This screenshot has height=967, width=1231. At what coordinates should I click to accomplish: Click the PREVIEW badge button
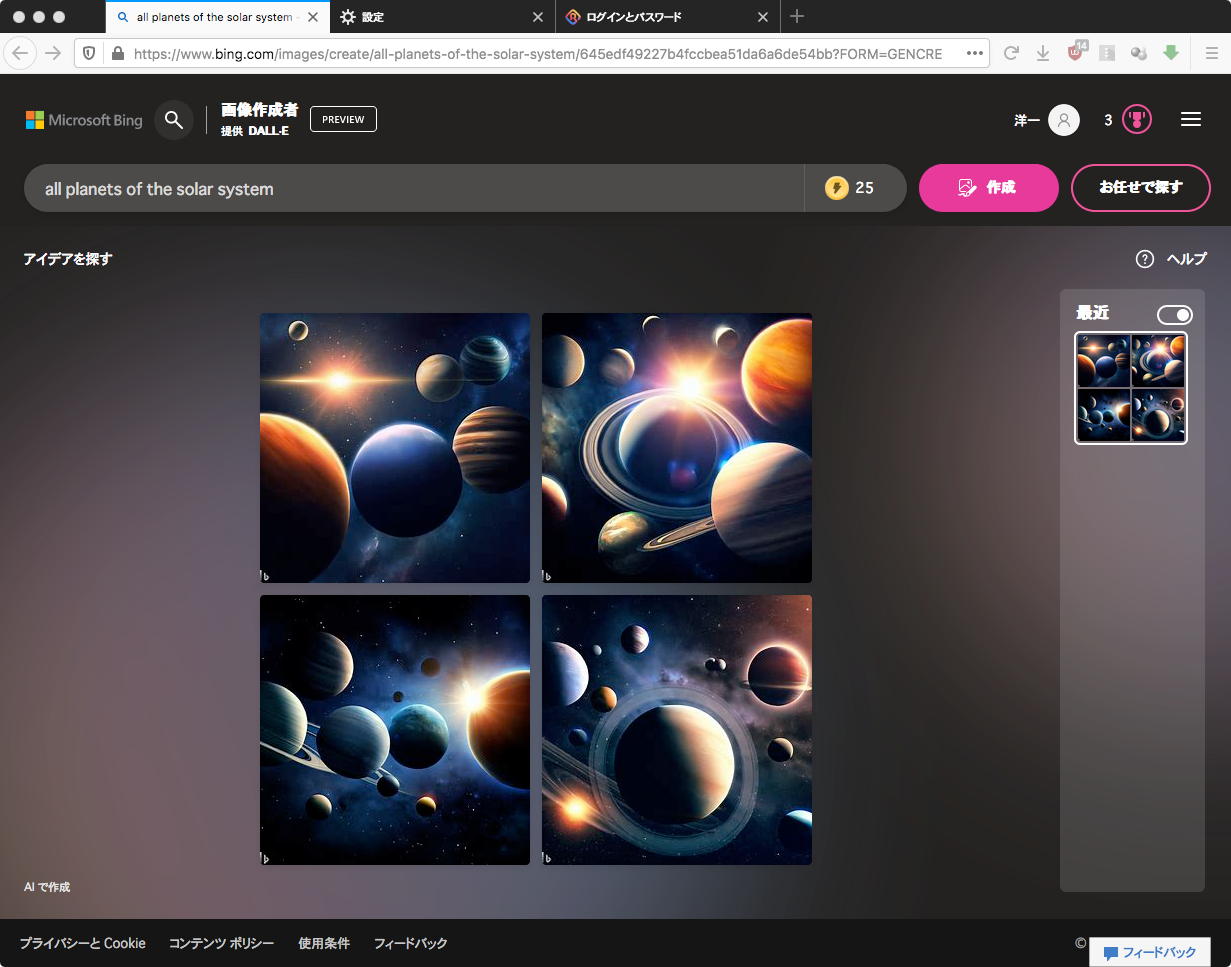tap(343, 119)
